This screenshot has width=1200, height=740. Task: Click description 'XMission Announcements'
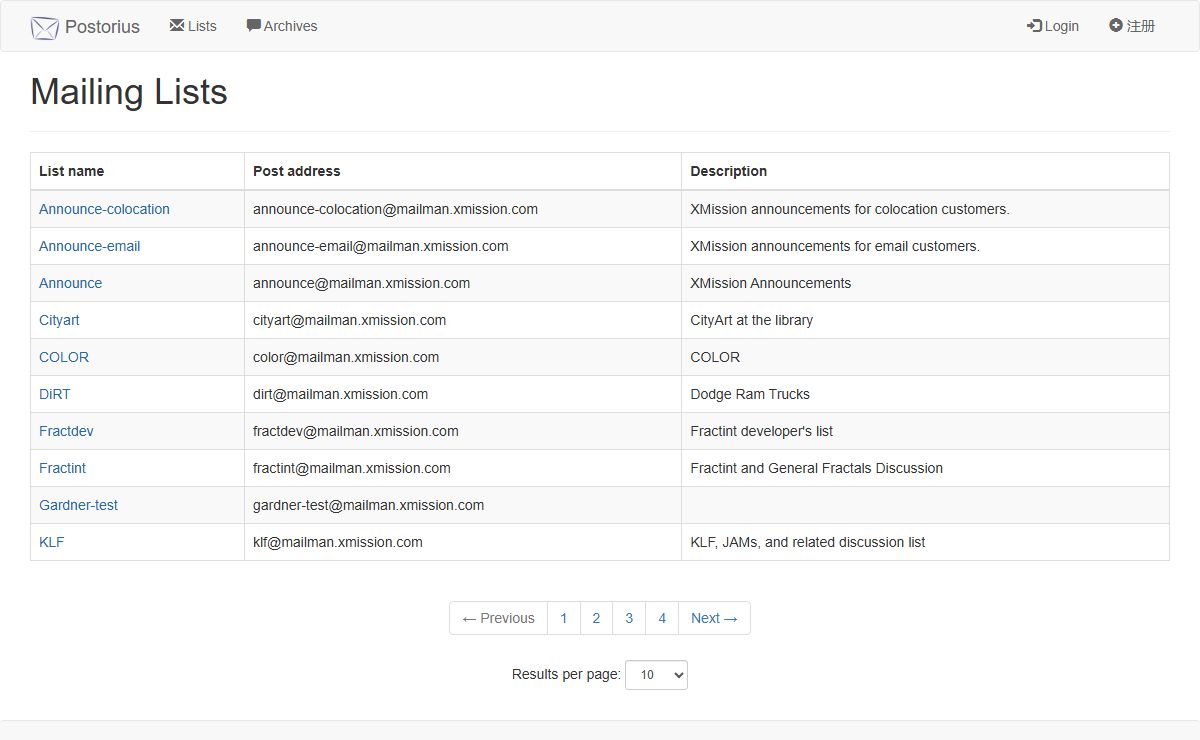click(x=770, y=283)
